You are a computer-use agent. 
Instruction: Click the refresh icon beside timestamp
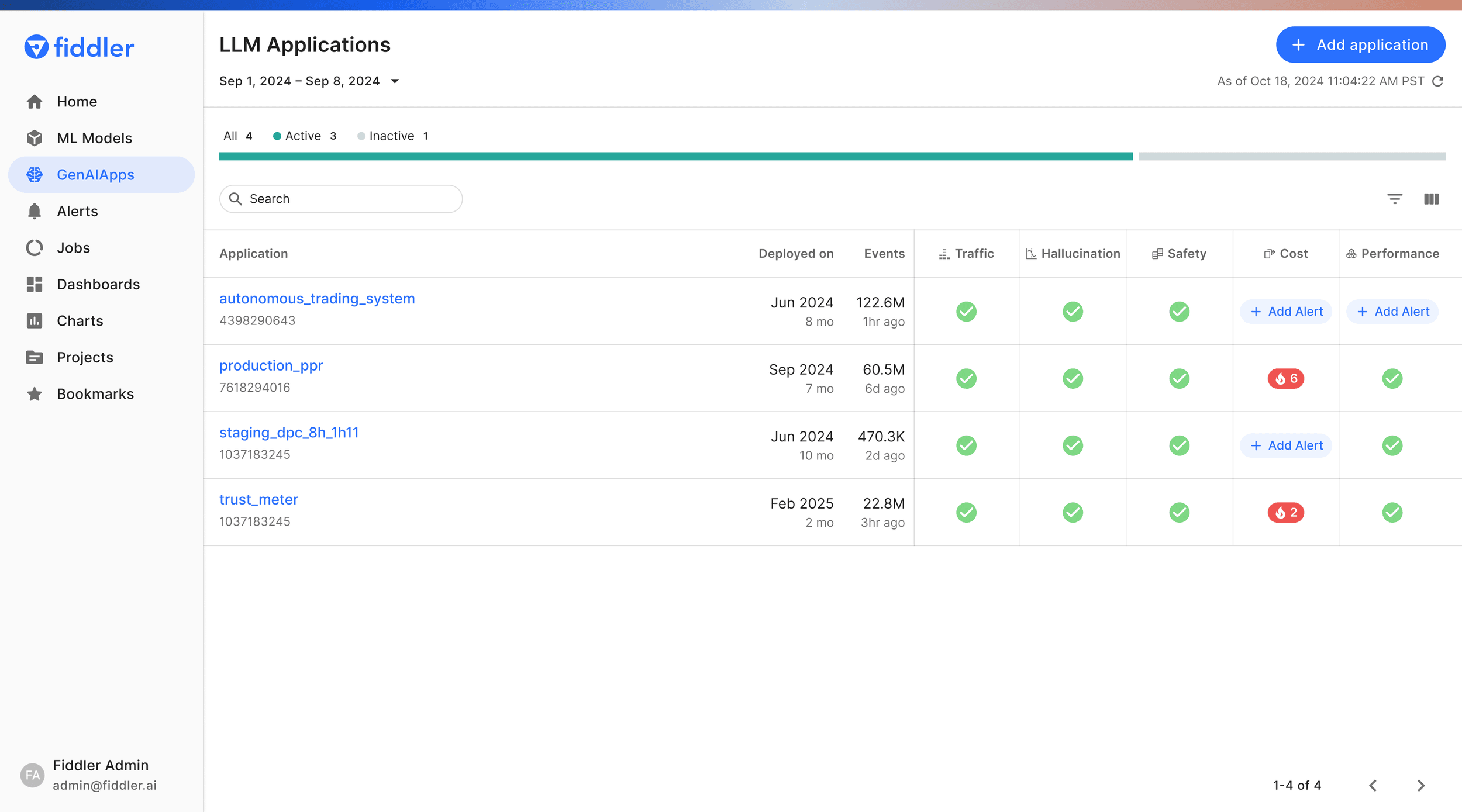click(x=1438, y=81)
